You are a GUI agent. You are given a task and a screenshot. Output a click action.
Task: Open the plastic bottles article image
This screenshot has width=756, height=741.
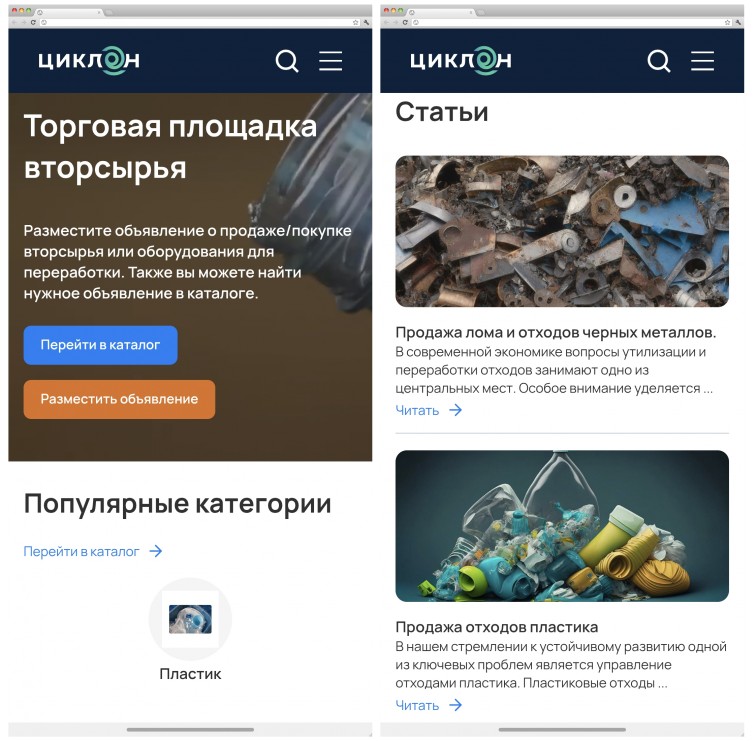(x=562, y=526)
